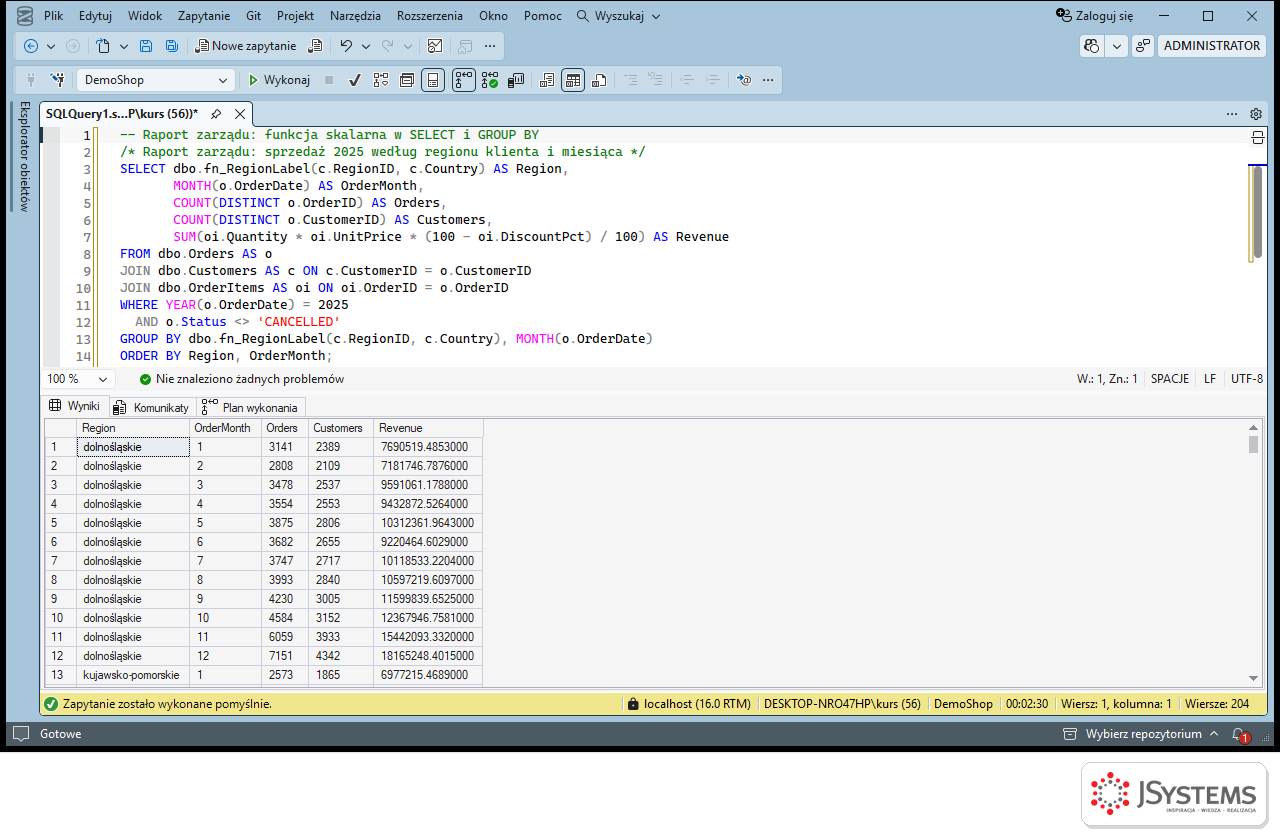Select the Revenue column header in results

click(x=428, y=428)
